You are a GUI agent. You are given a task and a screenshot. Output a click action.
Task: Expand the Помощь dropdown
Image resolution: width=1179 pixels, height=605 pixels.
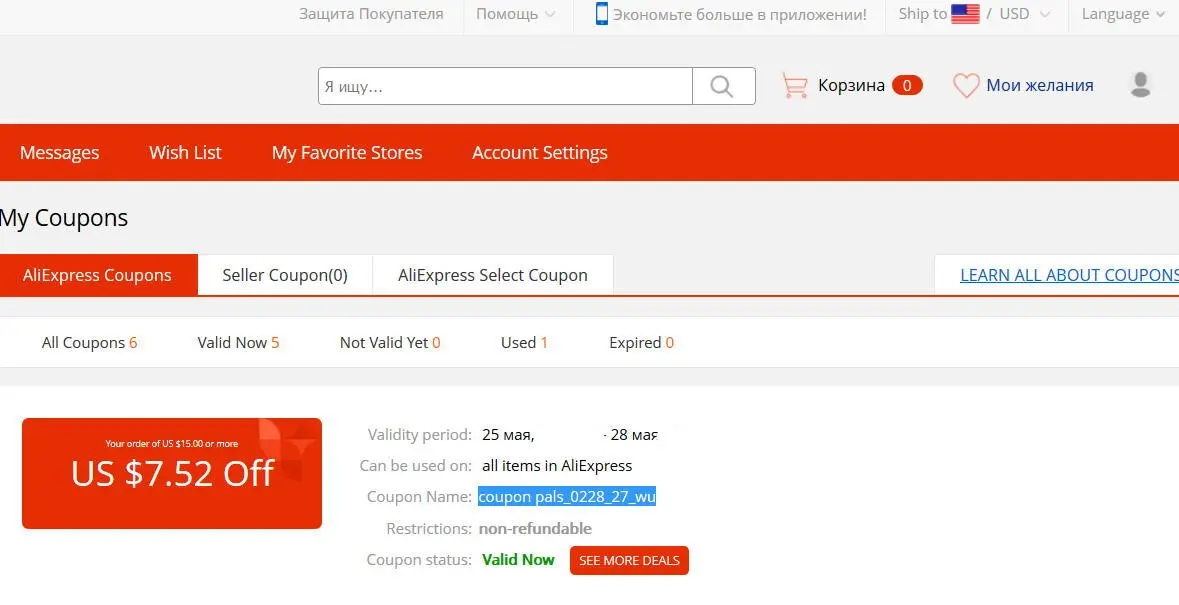(x=516, y=14)
